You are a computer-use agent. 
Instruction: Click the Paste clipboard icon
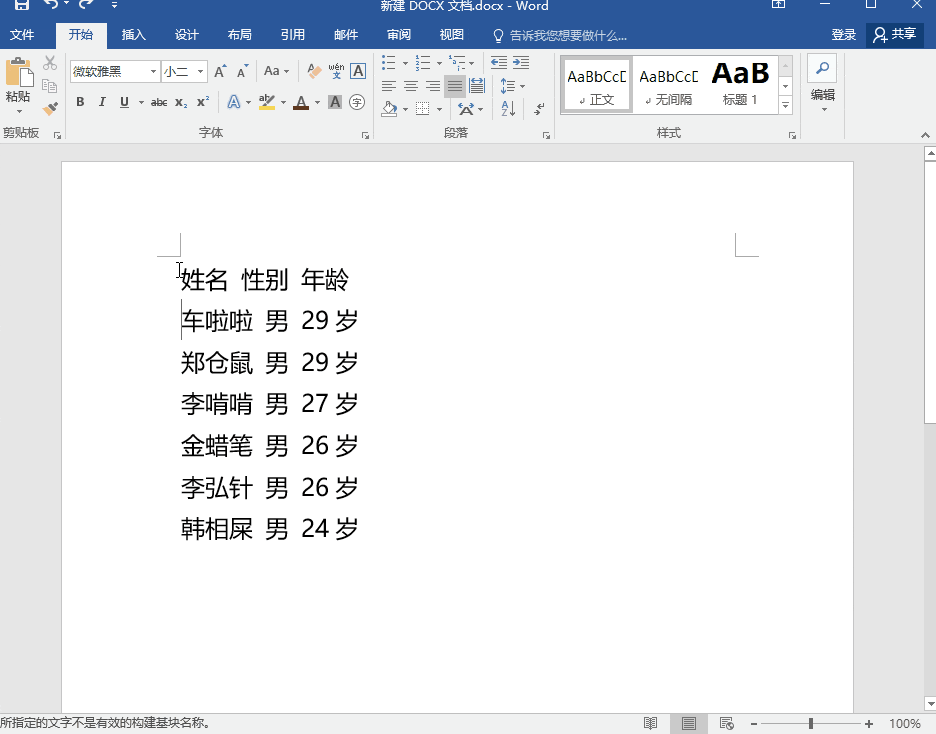18,80
